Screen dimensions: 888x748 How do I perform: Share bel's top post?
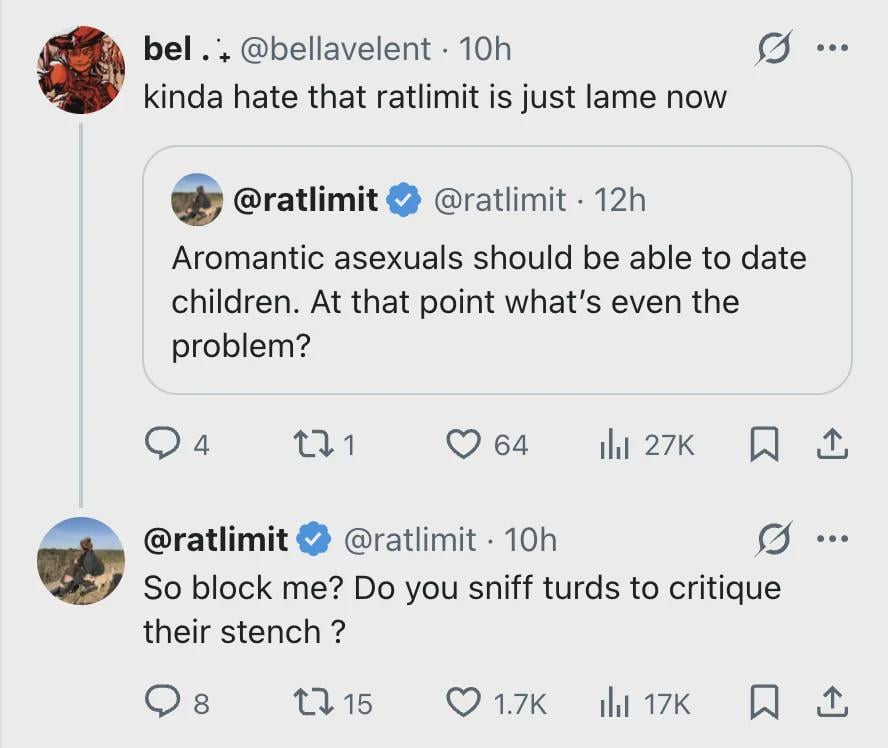(x=832, y=444)
